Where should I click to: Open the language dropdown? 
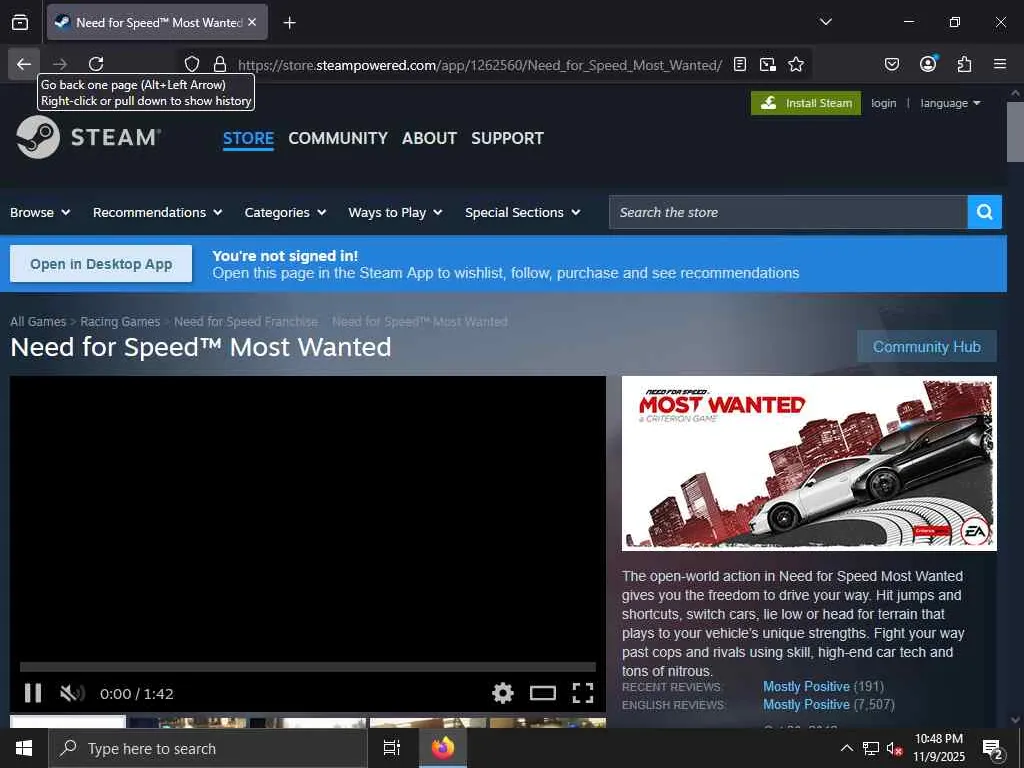(x=950, y=103)
